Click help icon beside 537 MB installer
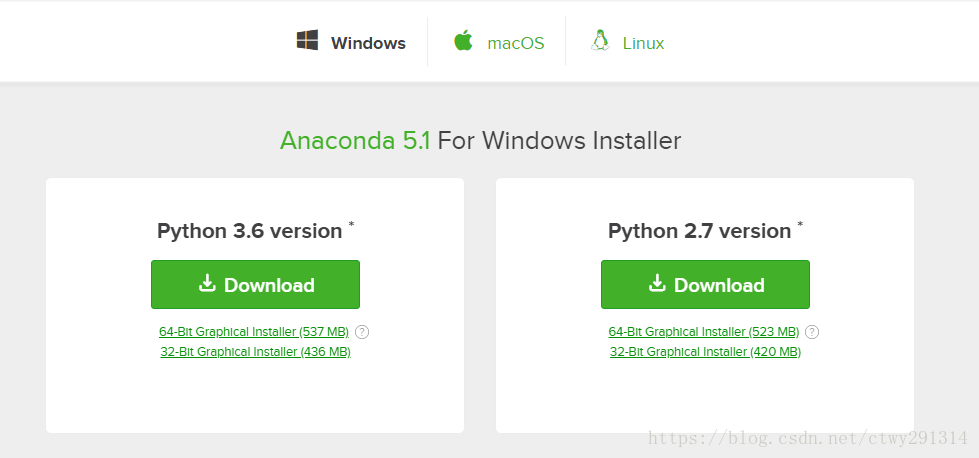This screenshot has height=458, width=979. click(x=362, y=332)
